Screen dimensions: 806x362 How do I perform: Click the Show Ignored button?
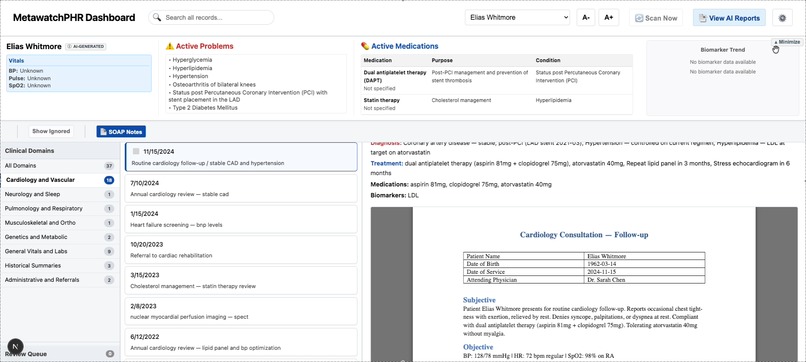point(51,131)
